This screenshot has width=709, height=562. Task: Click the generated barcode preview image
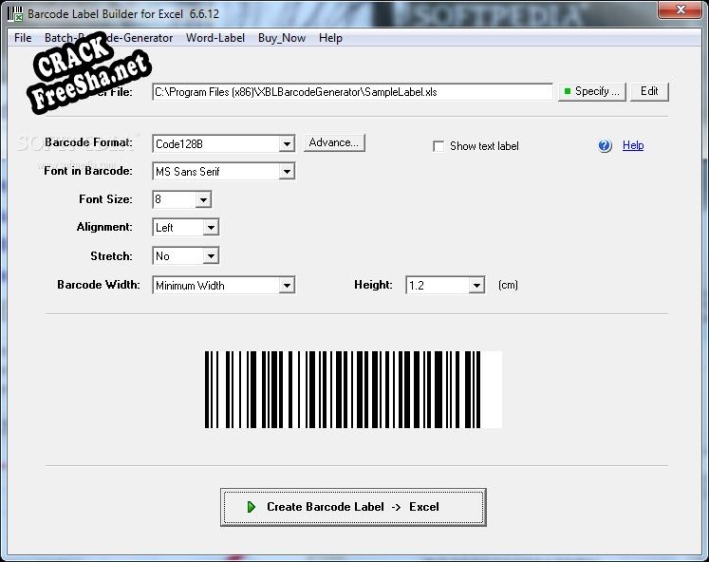point(353,390)
